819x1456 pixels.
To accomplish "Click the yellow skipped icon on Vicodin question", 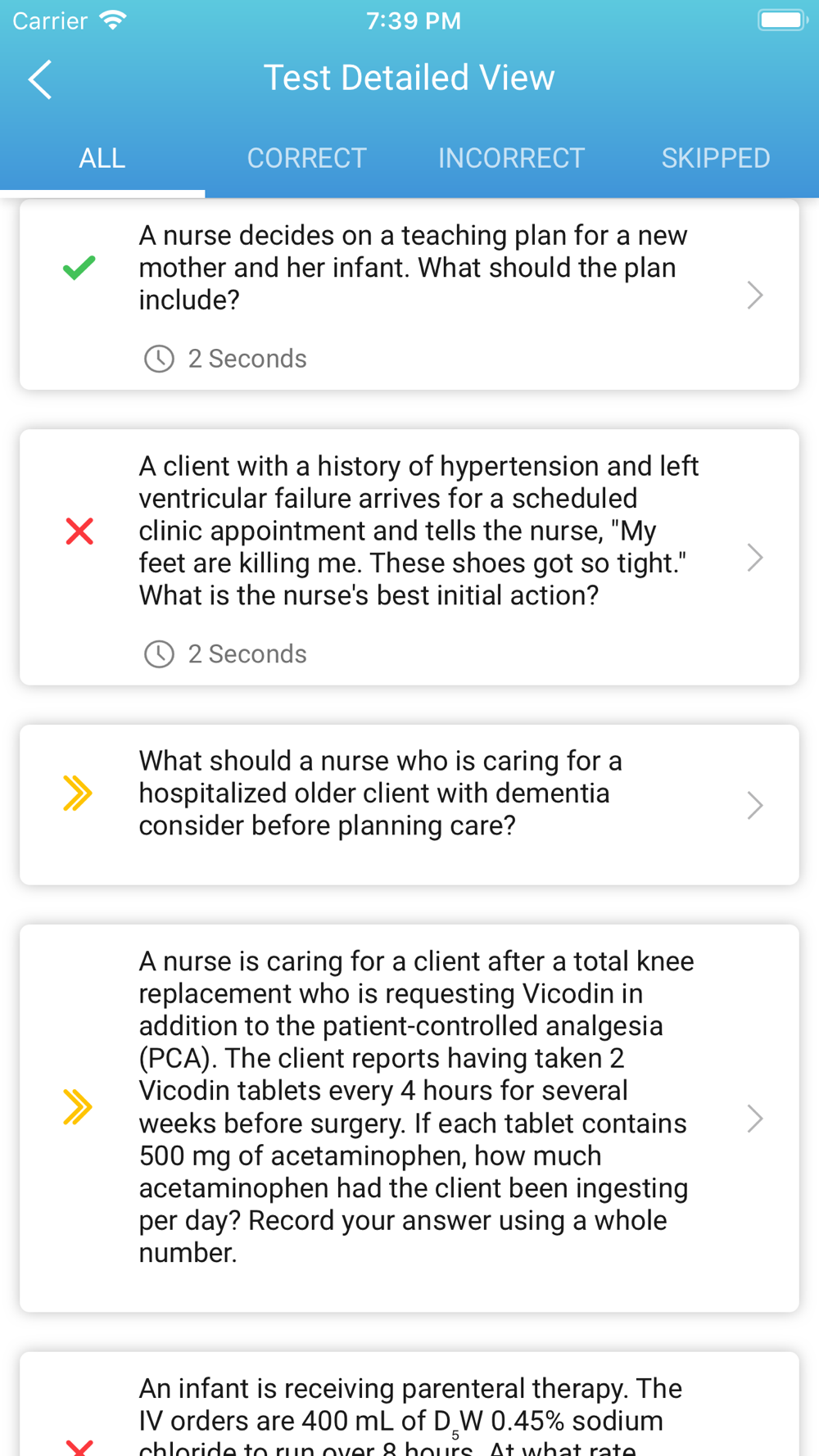I will (x=78, y=1107).
